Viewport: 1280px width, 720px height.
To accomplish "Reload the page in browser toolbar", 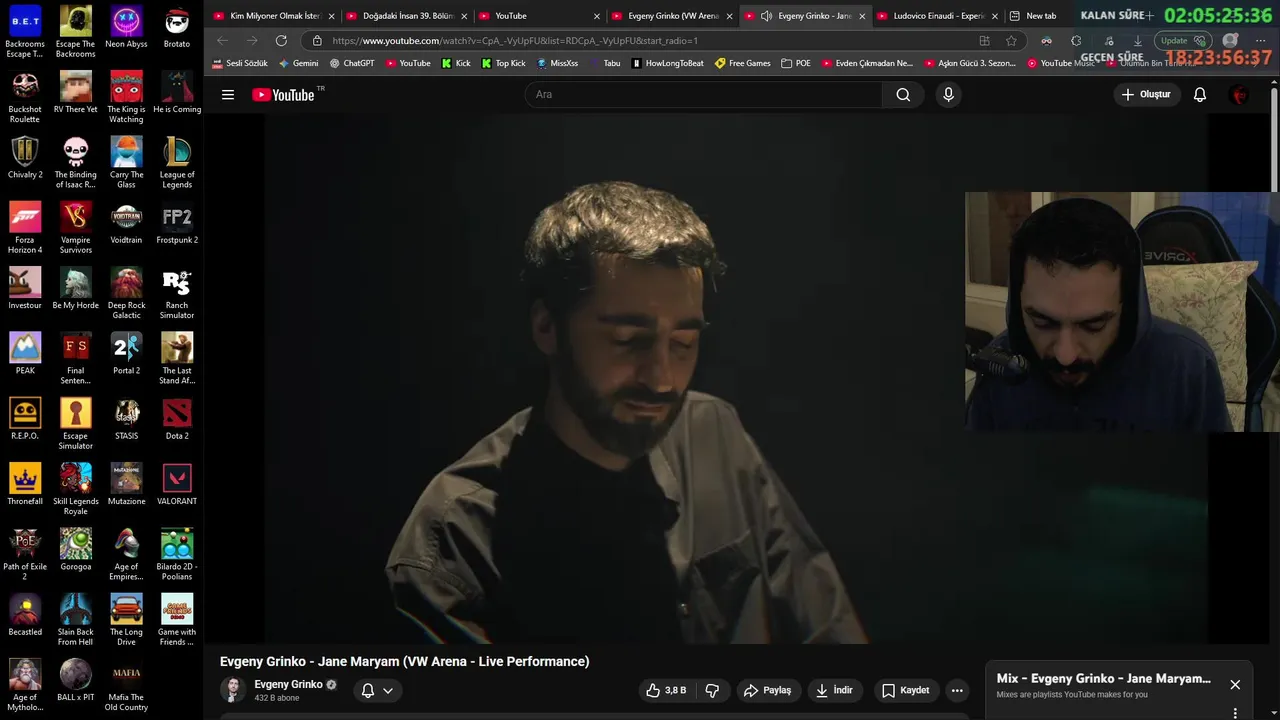I will click(x=281, y=41).
